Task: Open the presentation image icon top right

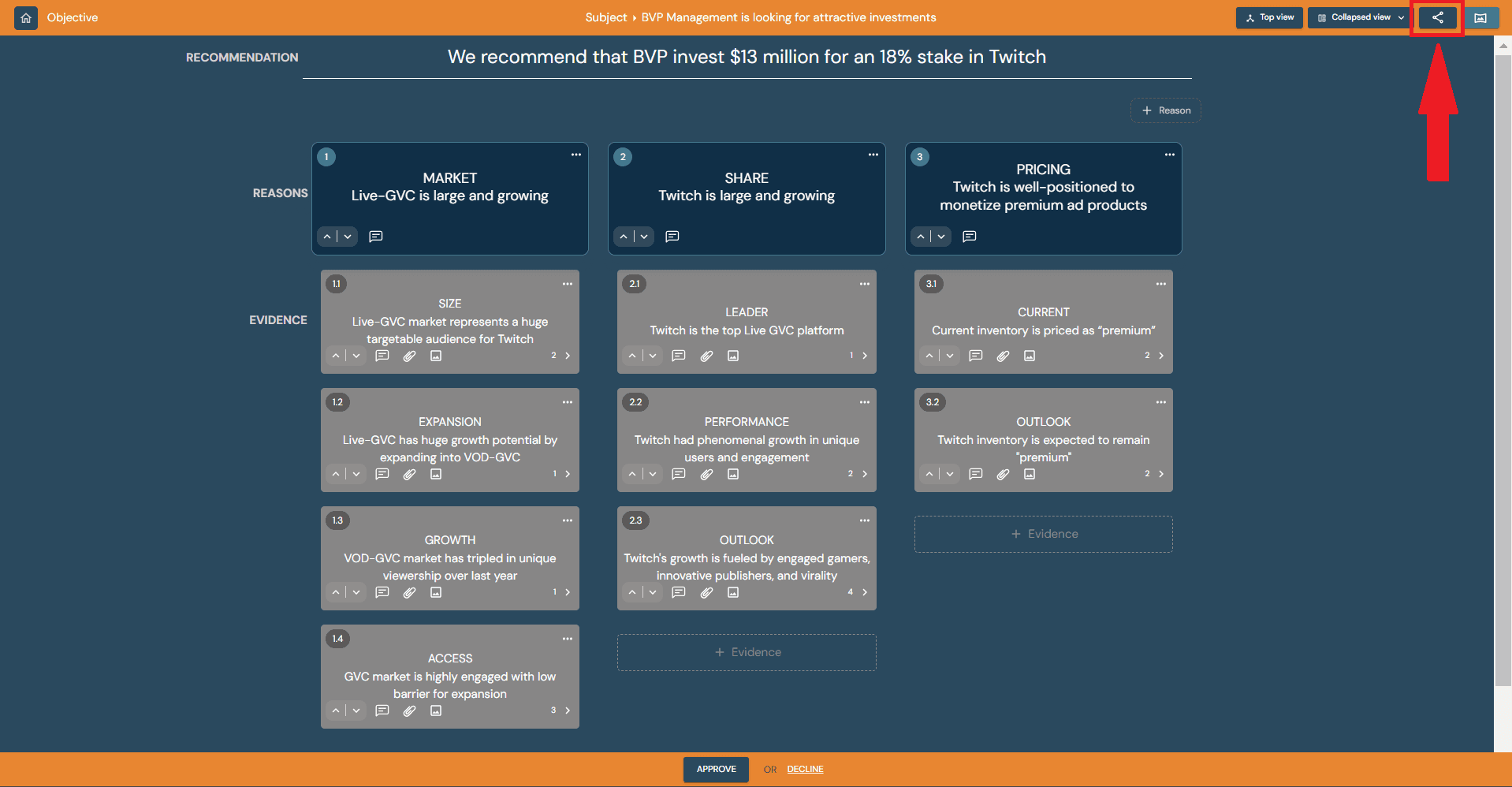Action: click(1480, 17)
